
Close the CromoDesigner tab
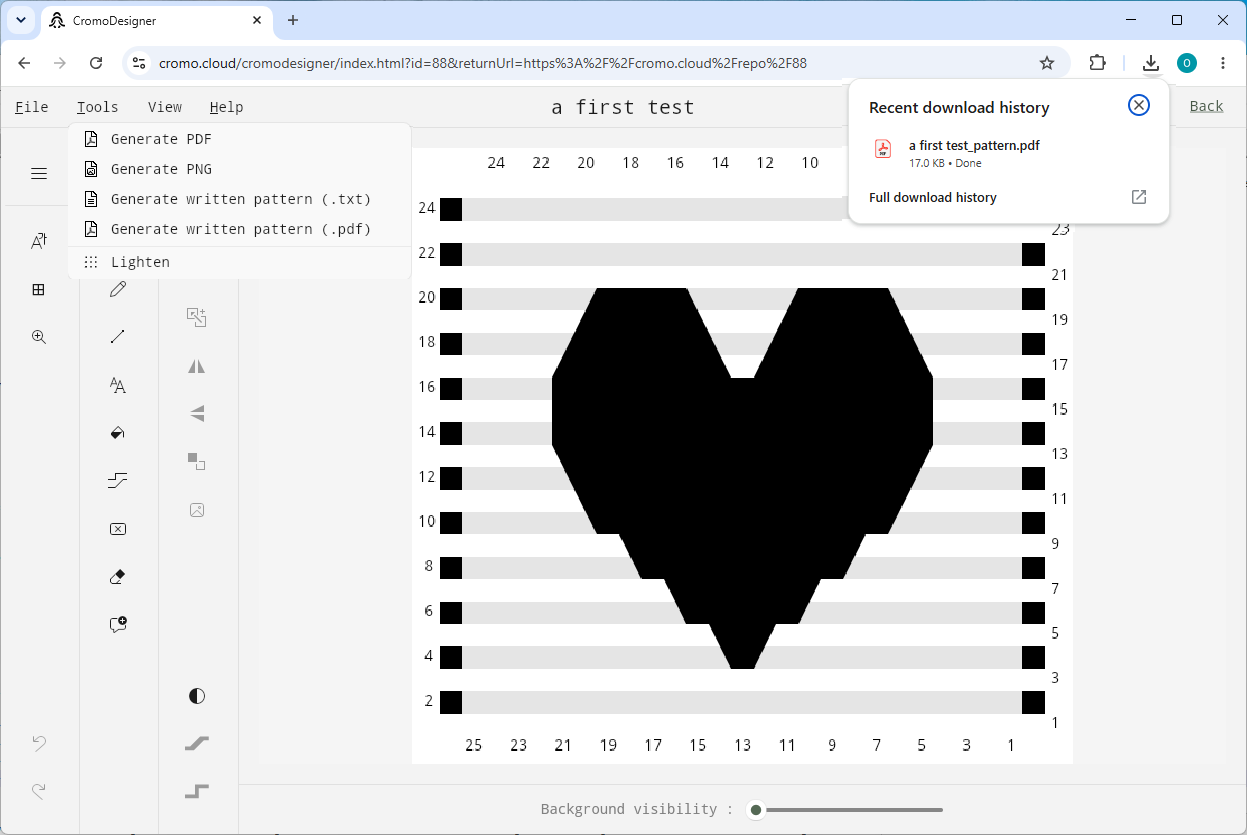(x=257, y=20)
